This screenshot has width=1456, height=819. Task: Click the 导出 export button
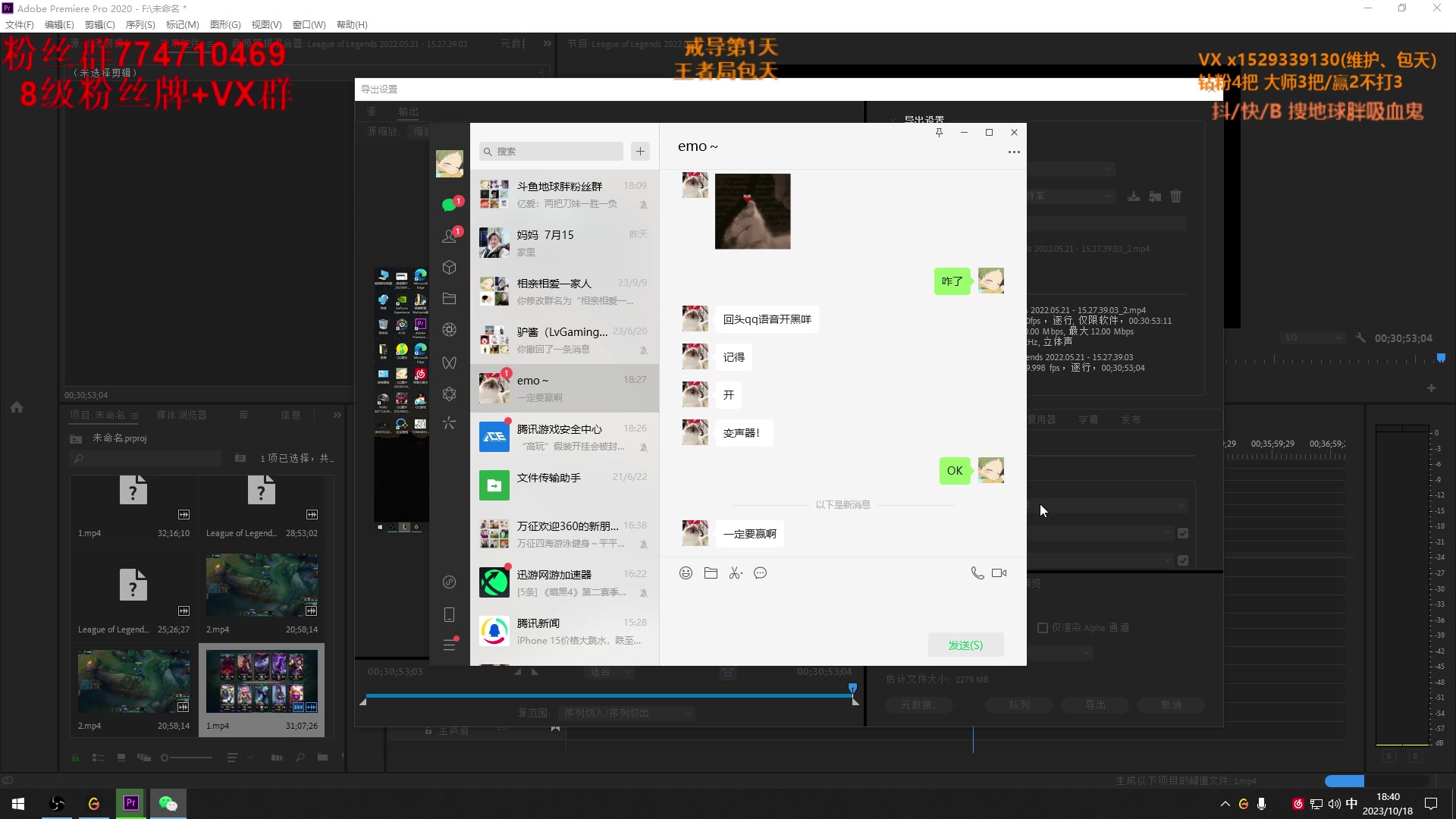[1094, 704]
